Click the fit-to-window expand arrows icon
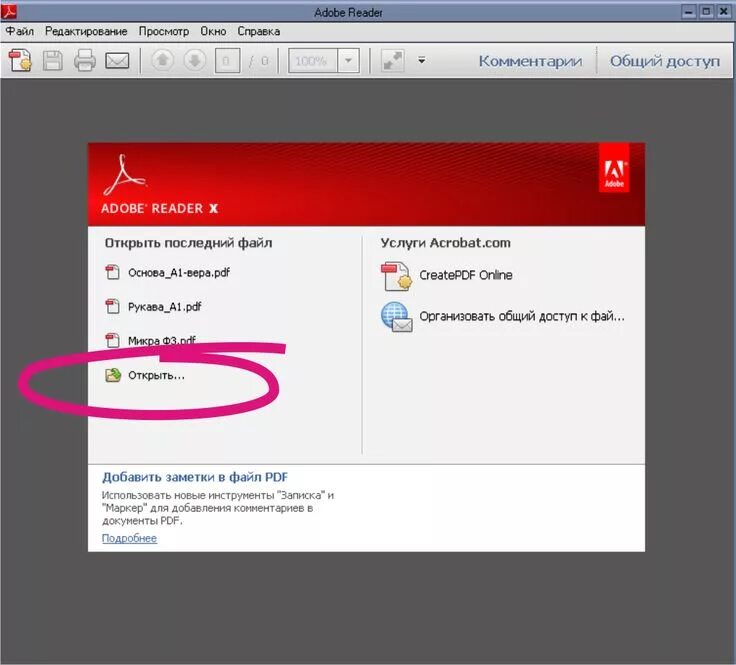Viewport: 736px width, 665px height. (x=392, y=61)
